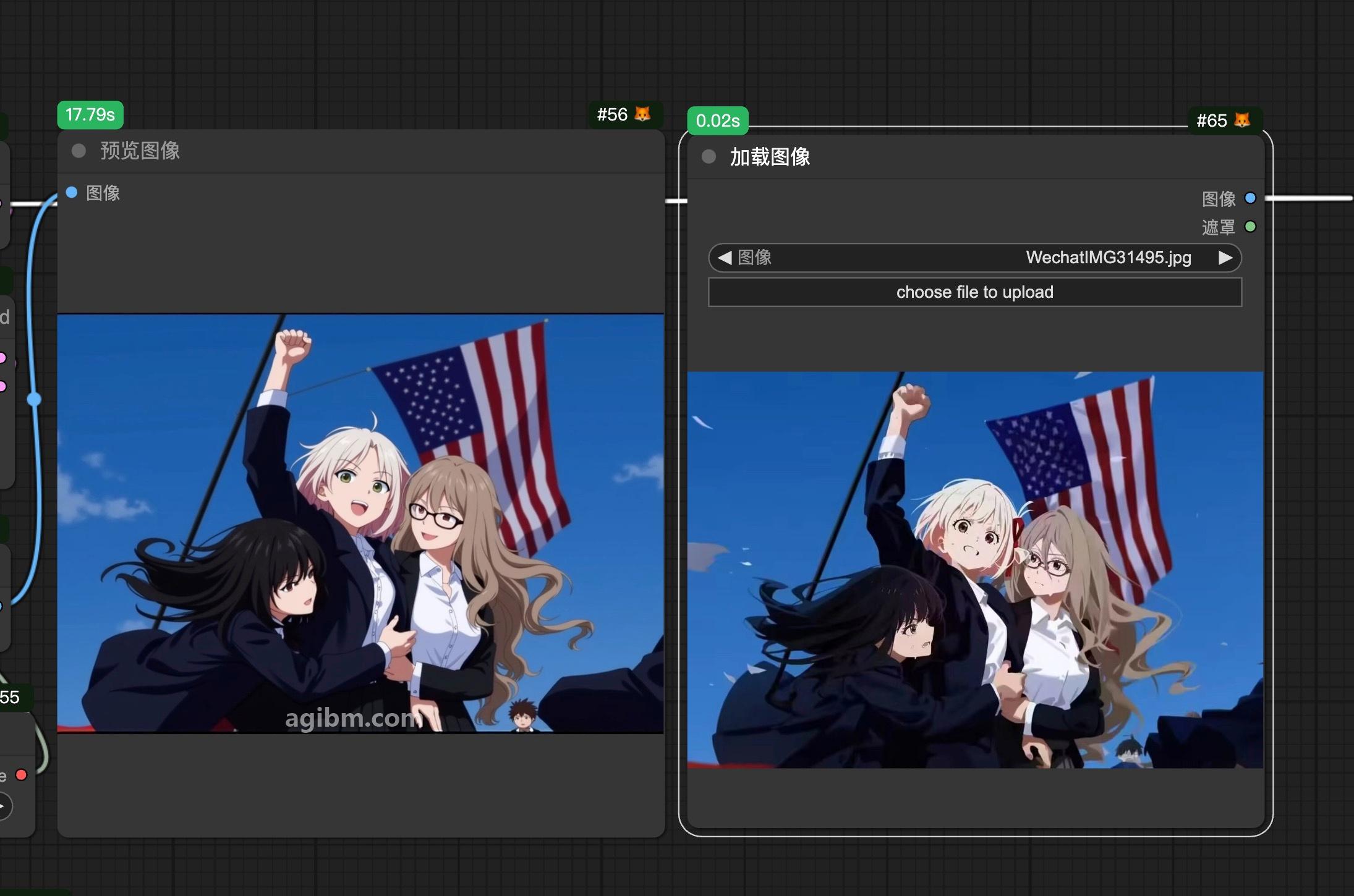The image size is (1354, 896).
Task: Click the 0.02s execution time badge
Action: 718,120
